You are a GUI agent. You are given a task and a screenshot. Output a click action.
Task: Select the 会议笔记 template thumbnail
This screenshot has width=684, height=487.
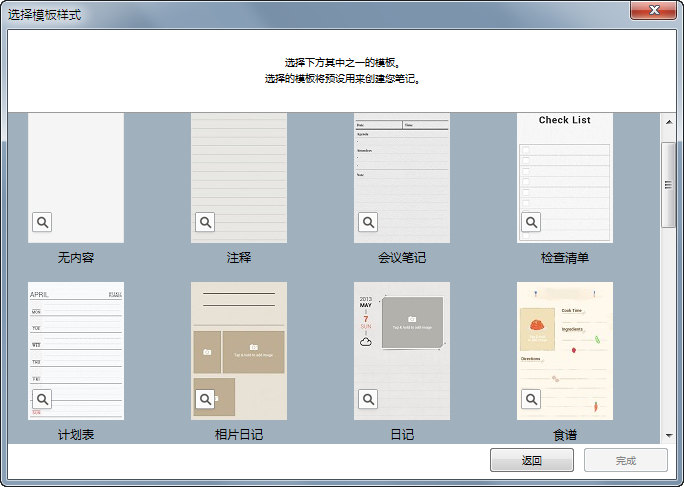click(402, 170)
